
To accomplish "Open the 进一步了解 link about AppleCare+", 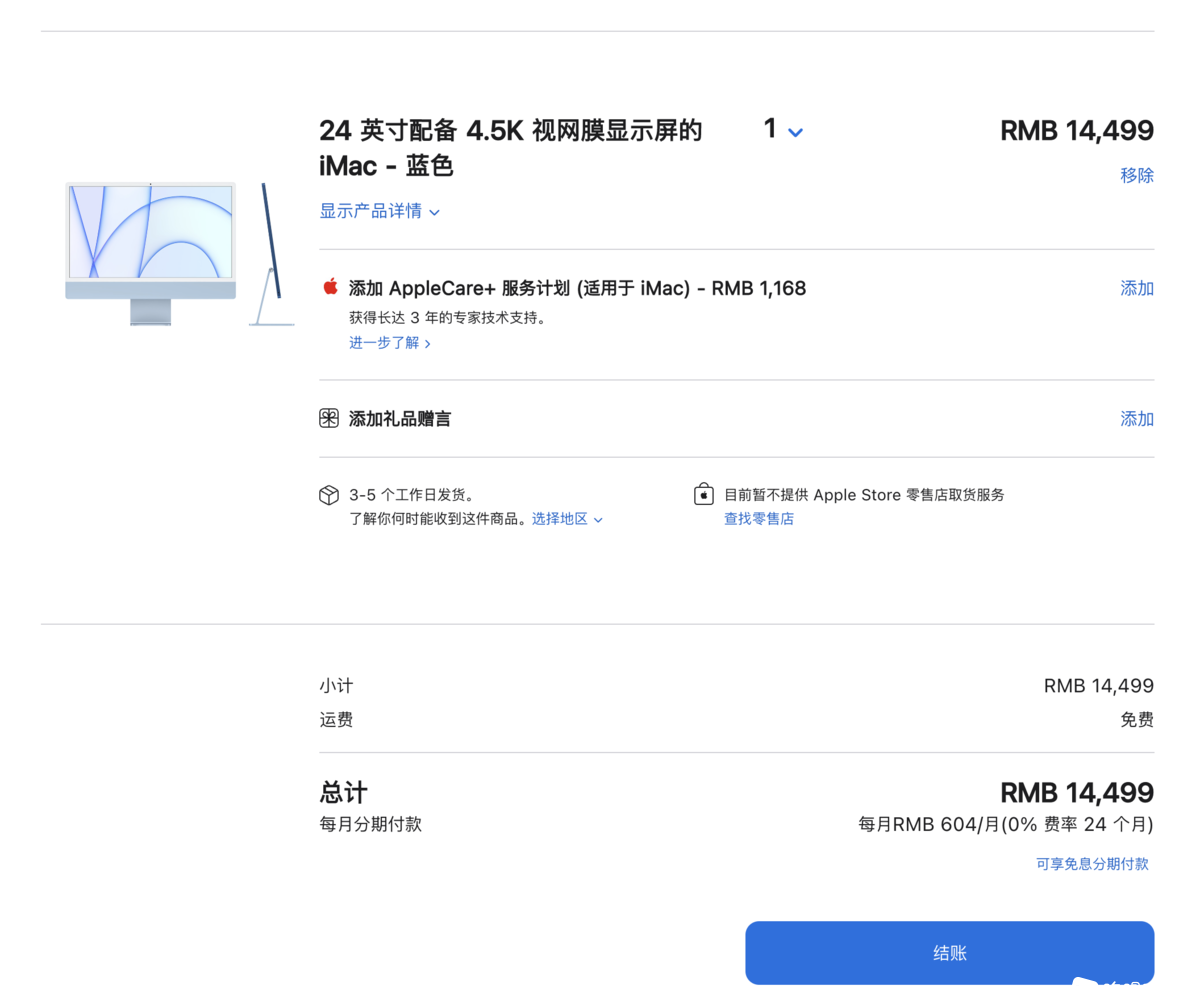I will click(390, 343).
